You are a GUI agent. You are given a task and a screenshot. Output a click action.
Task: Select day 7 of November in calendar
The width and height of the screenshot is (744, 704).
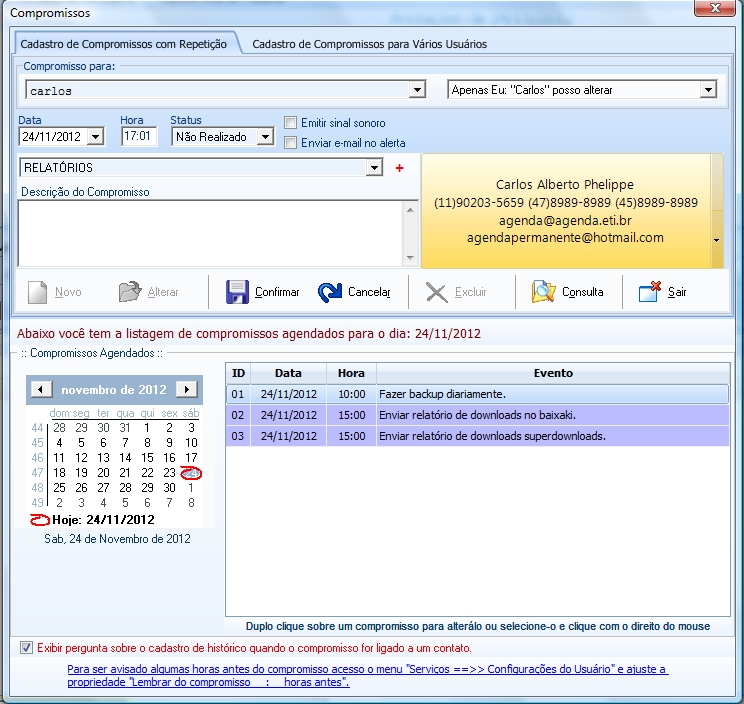tap(125, 443)
